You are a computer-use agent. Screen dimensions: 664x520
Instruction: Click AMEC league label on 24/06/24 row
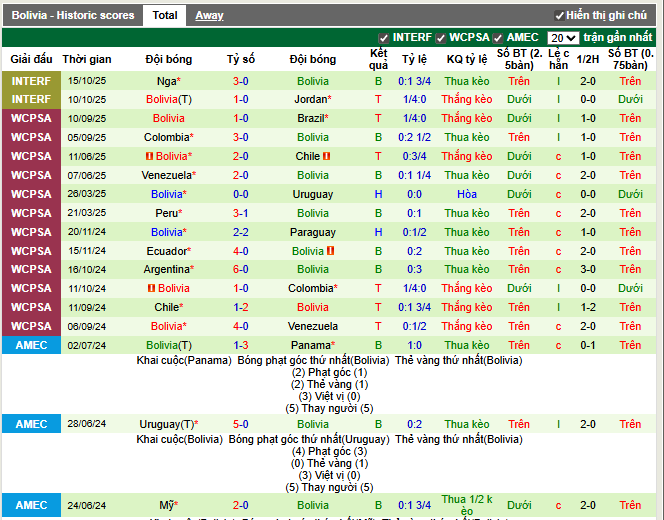coord(31,505)
